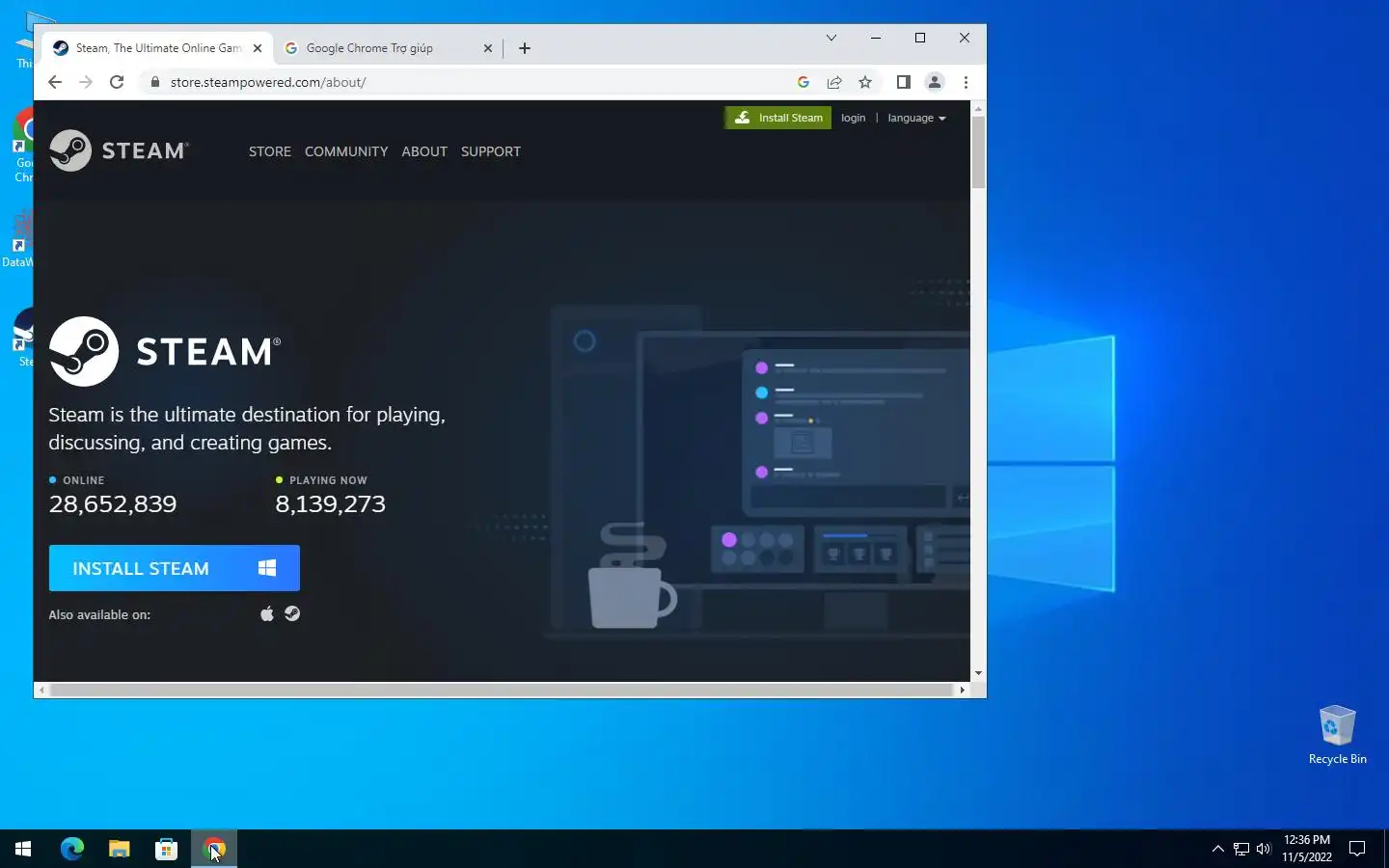Image resolution: width=1389 pixels, height=868 pixels.
Task: Close the Google Chrome Trợ giúp tab
Action: tap(487, 48)
